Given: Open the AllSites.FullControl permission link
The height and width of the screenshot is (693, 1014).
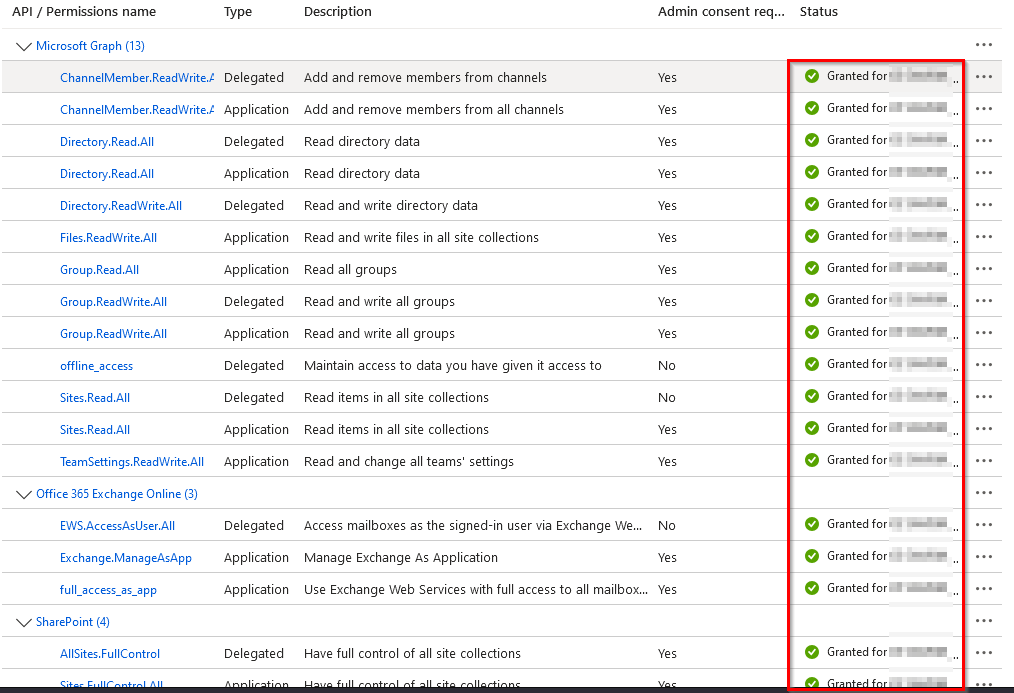Looking at the screenshot, I should 110,654.
